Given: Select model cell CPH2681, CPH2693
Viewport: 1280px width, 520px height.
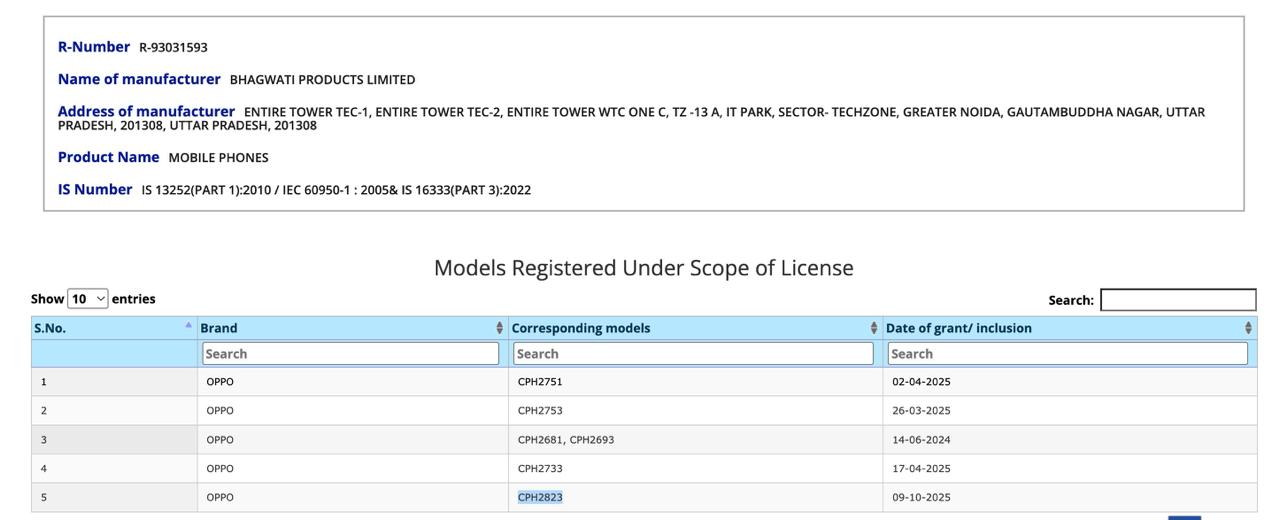Looking at the screenshot, I should [x=566, y=440].
